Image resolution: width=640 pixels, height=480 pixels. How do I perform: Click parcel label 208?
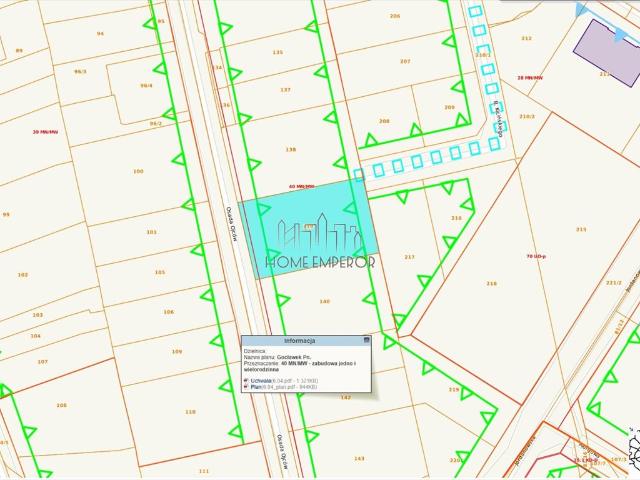point(384,121)
